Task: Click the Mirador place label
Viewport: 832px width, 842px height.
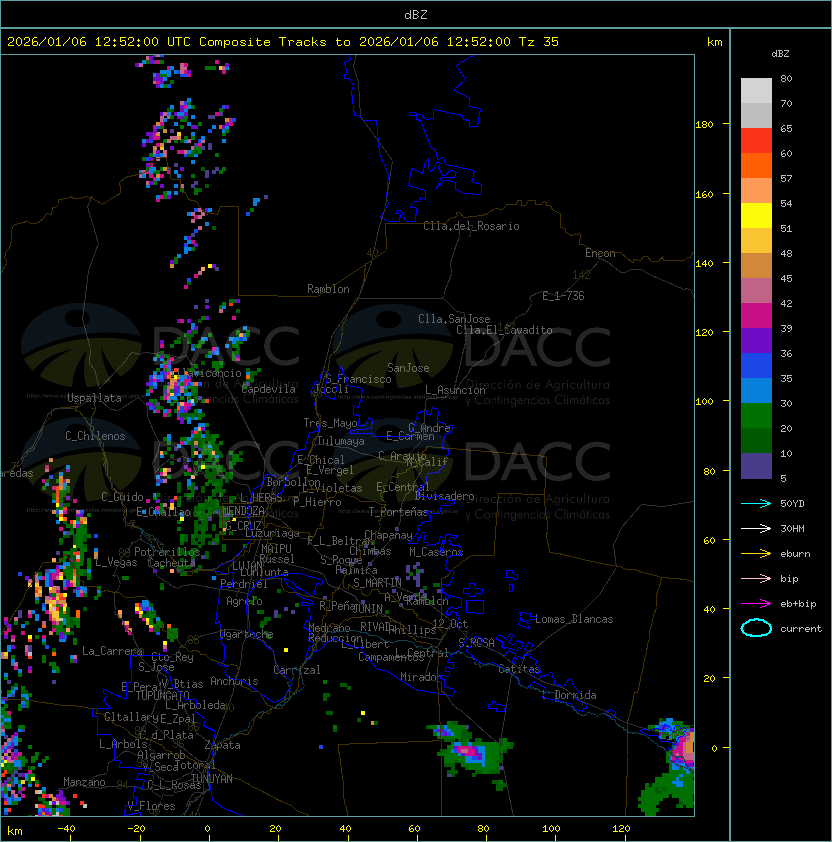Action: pos(422,677)
